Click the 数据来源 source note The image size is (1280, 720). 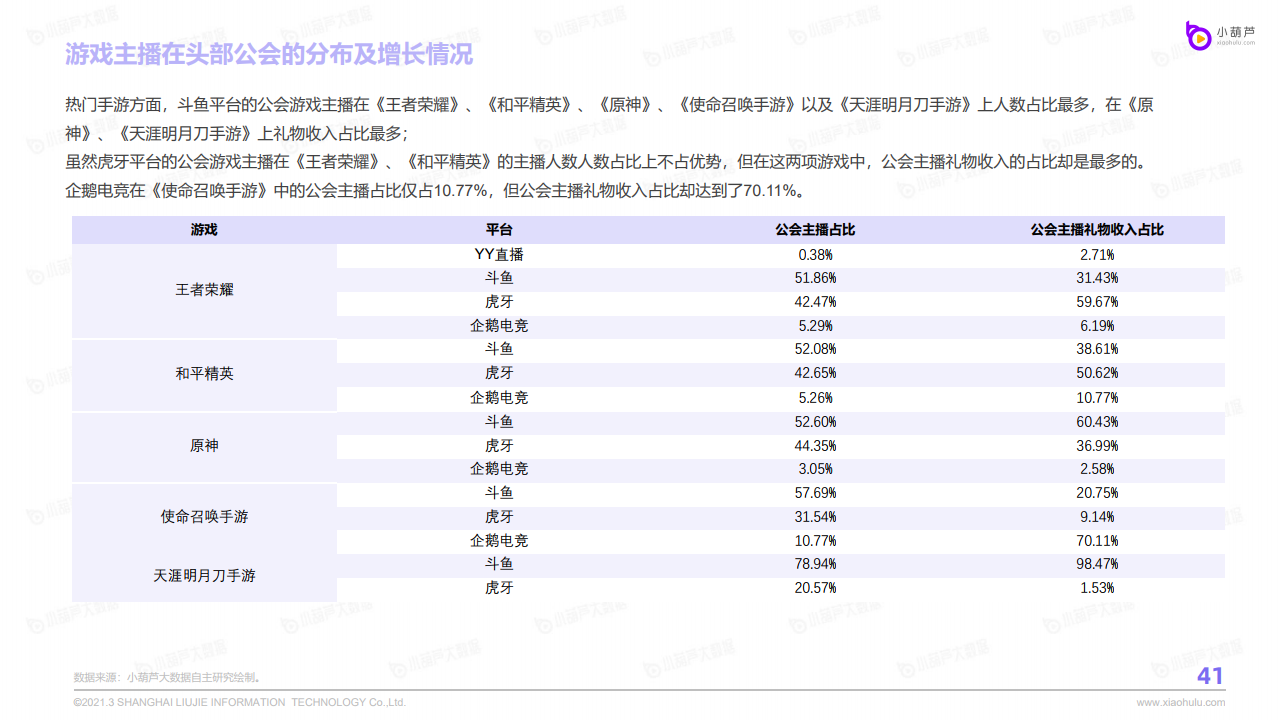(x=167, y=677)
